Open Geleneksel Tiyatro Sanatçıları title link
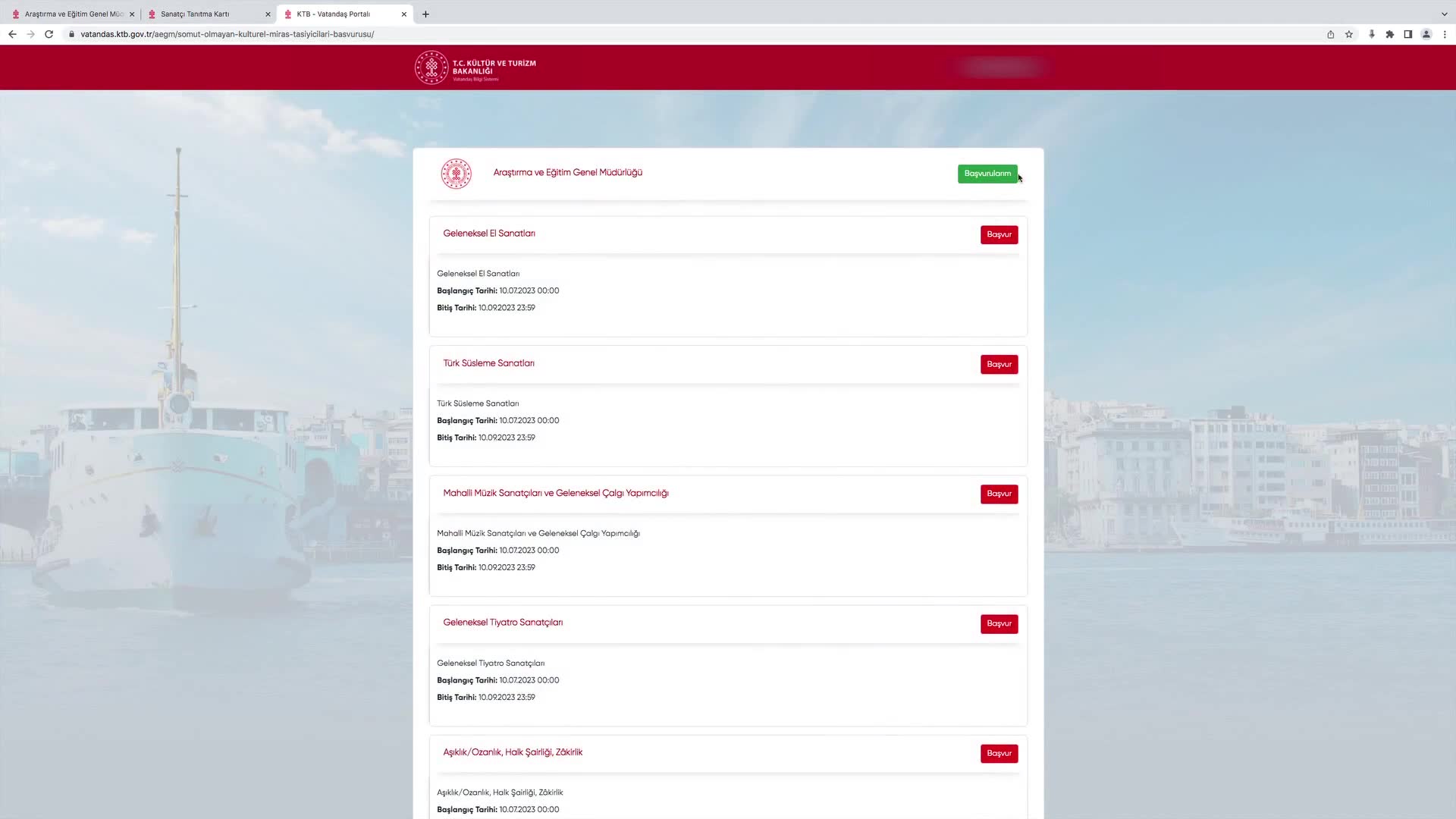Viewport: 1456px width, 819px height. (503, 623)
